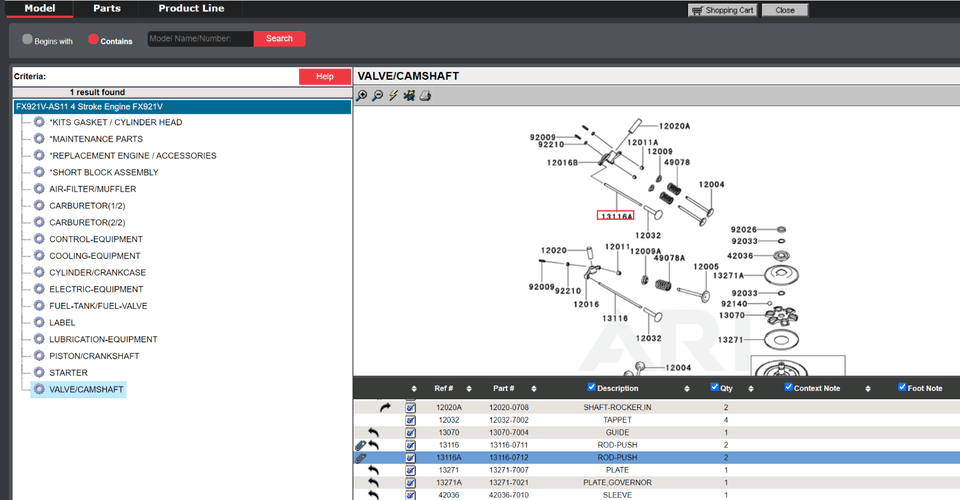Zoom in on the parts diagram
Viewport: 960px width, 500px height.
click(362, 95)
